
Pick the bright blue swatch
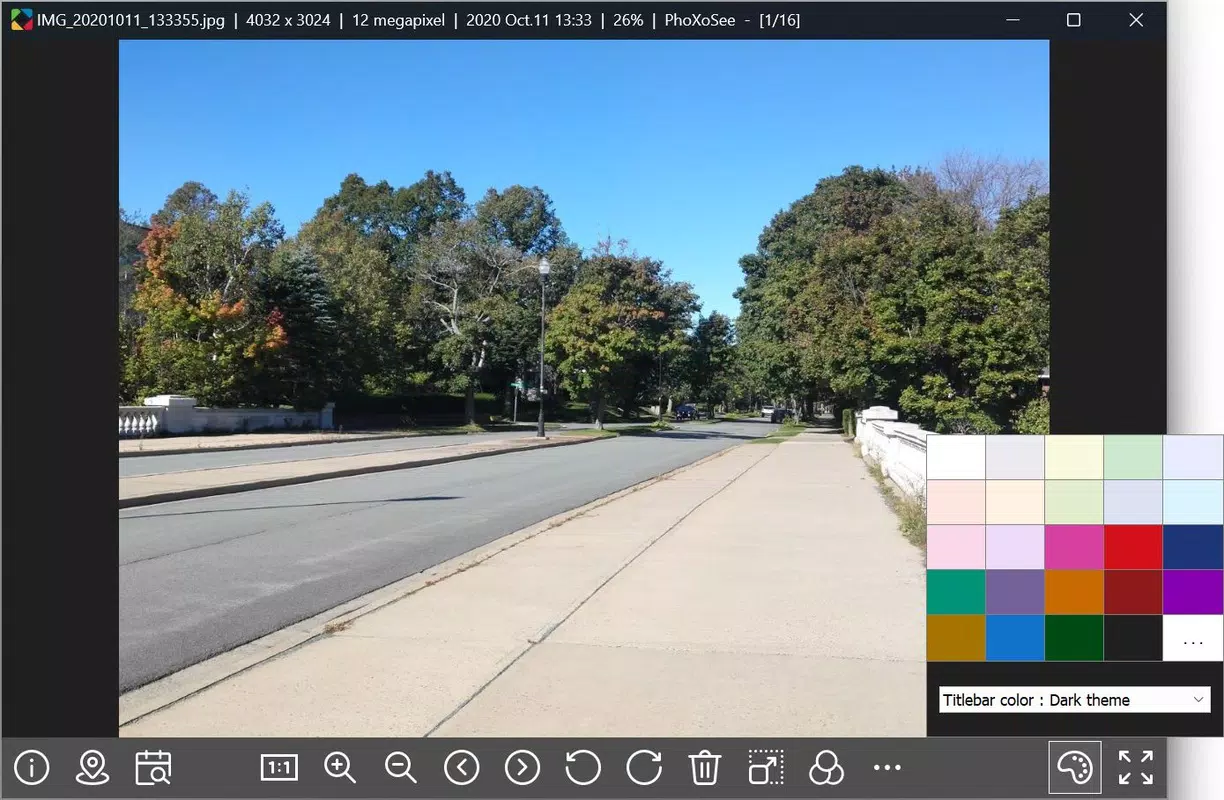[1015, 637]
